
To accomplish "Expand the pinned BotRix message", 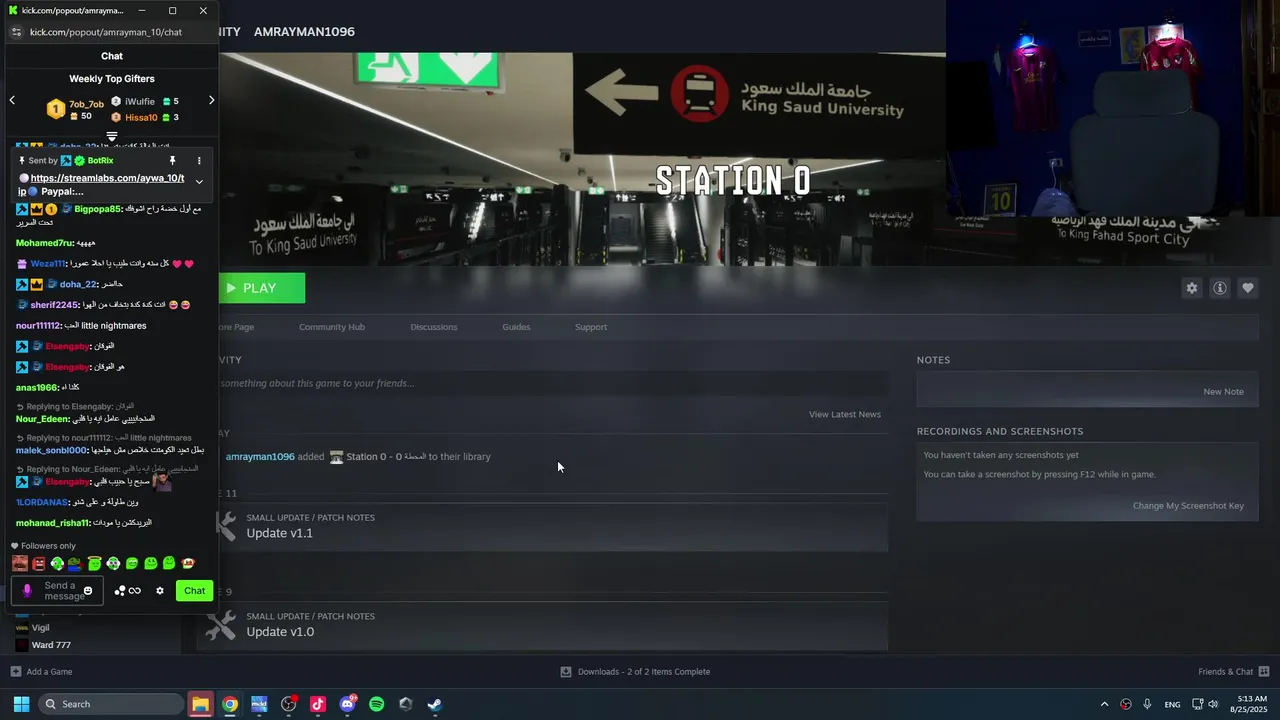I will coord(199,182).
